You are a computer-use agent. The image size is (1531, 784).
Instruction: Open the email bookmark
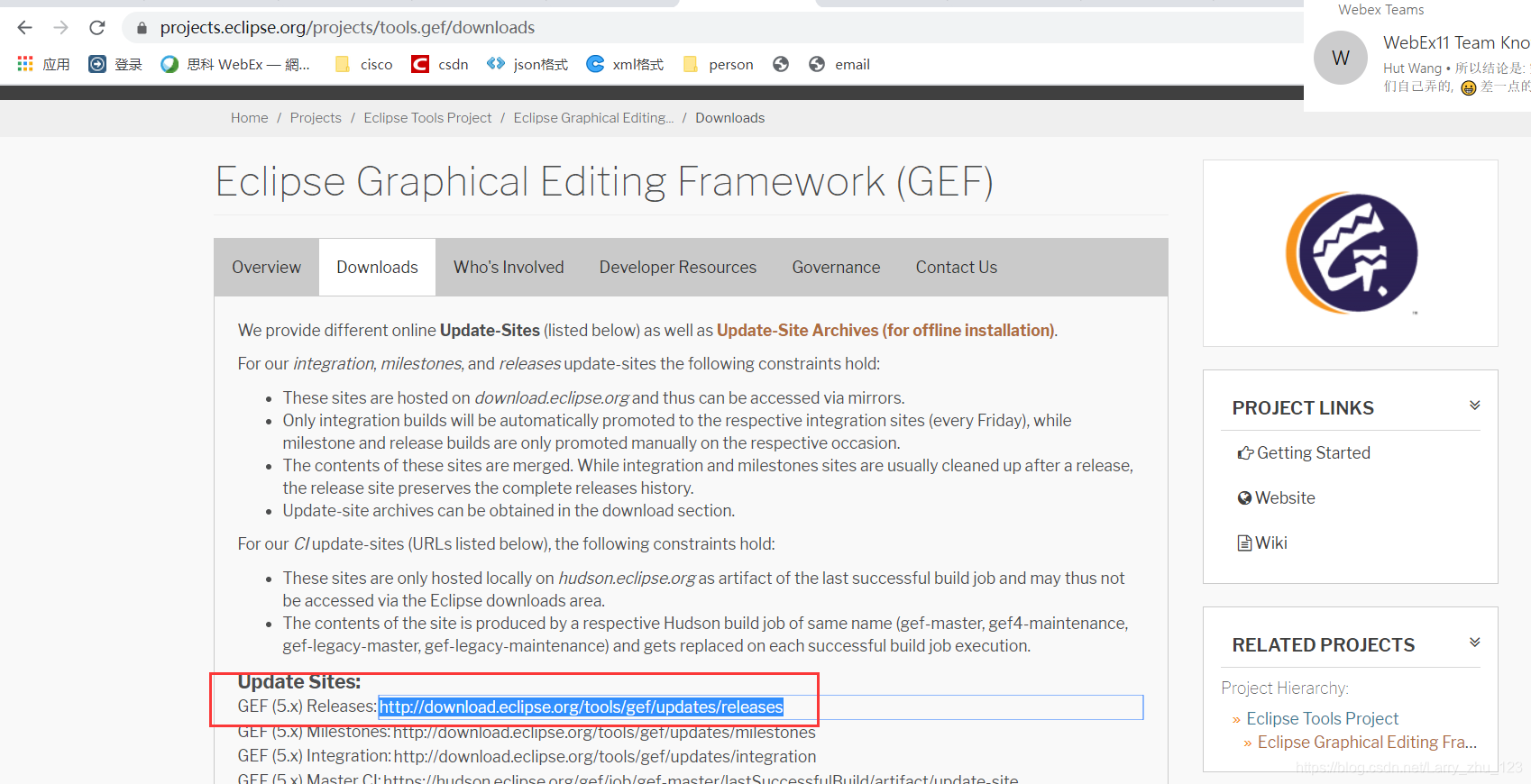tap(839, 64)
